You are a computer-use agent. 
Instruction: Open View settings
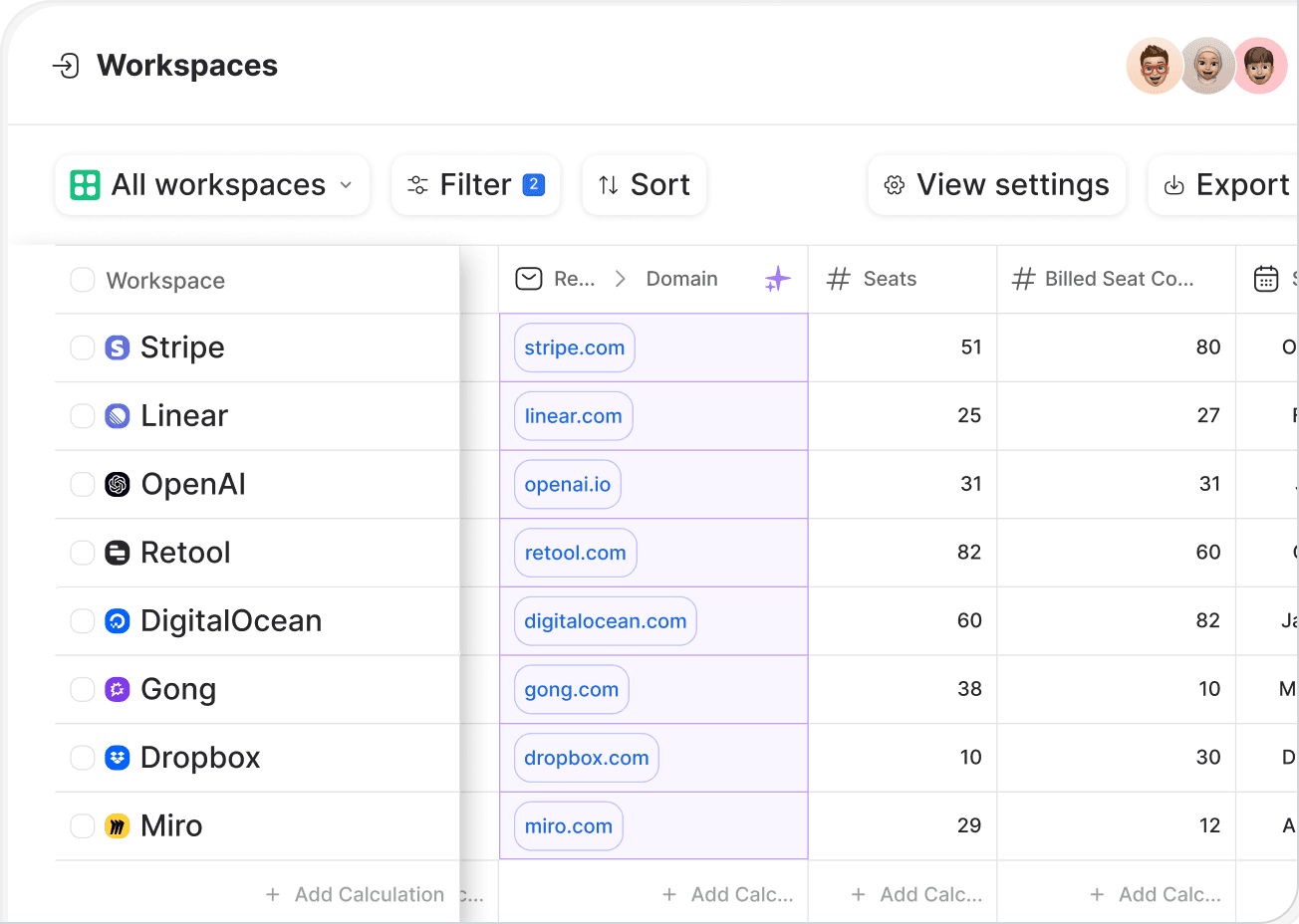pos(997,185)
